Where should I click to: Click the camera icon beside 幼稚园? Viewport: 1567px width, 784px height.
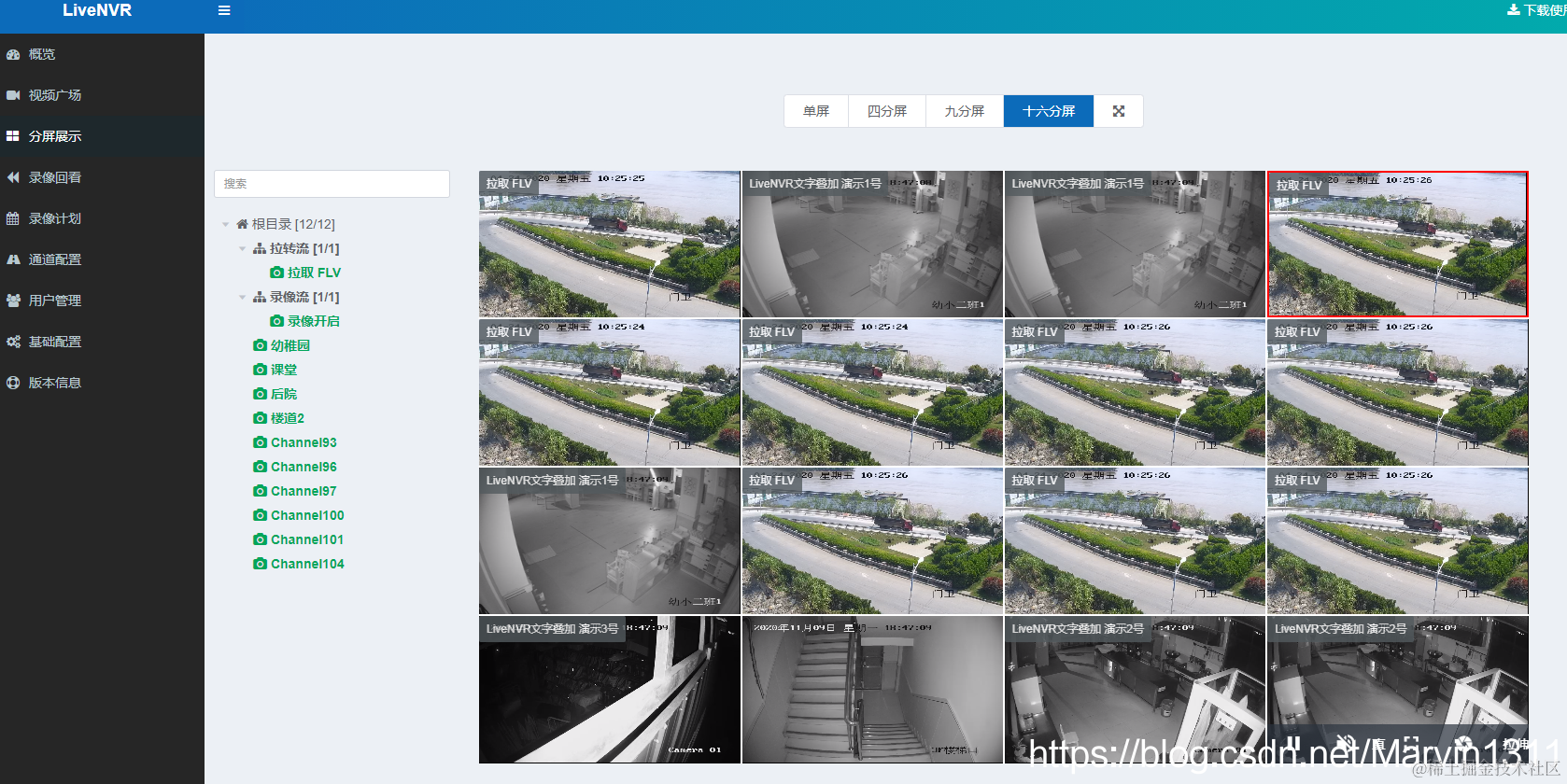pos(260,345)
